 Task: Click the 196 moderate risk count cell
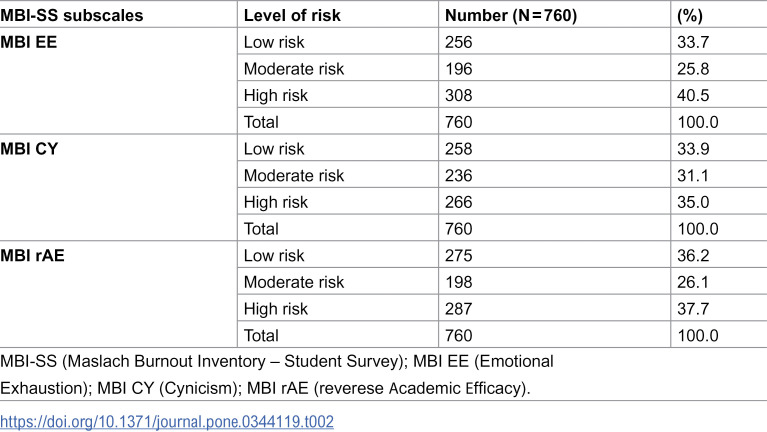click(458, 69)
